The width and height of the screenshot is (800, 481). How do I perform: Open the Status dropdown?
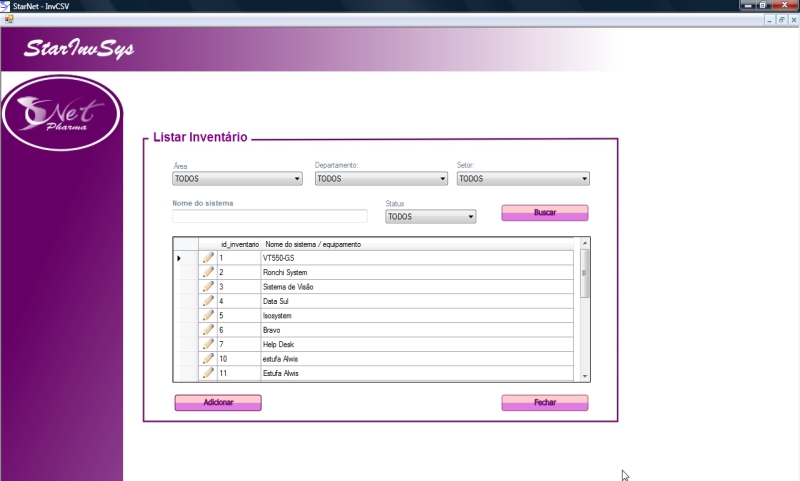pos(430,217)
